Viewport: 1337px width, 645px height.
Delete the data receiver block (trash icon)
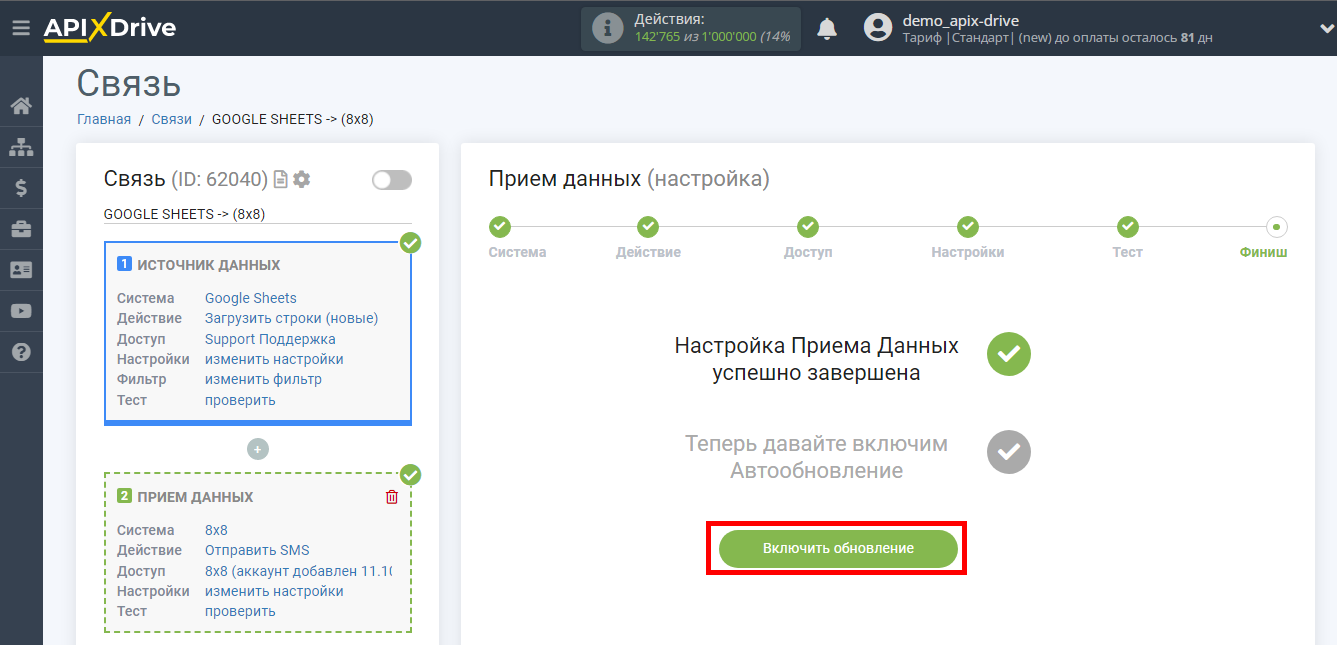click(x=392, y=497)
